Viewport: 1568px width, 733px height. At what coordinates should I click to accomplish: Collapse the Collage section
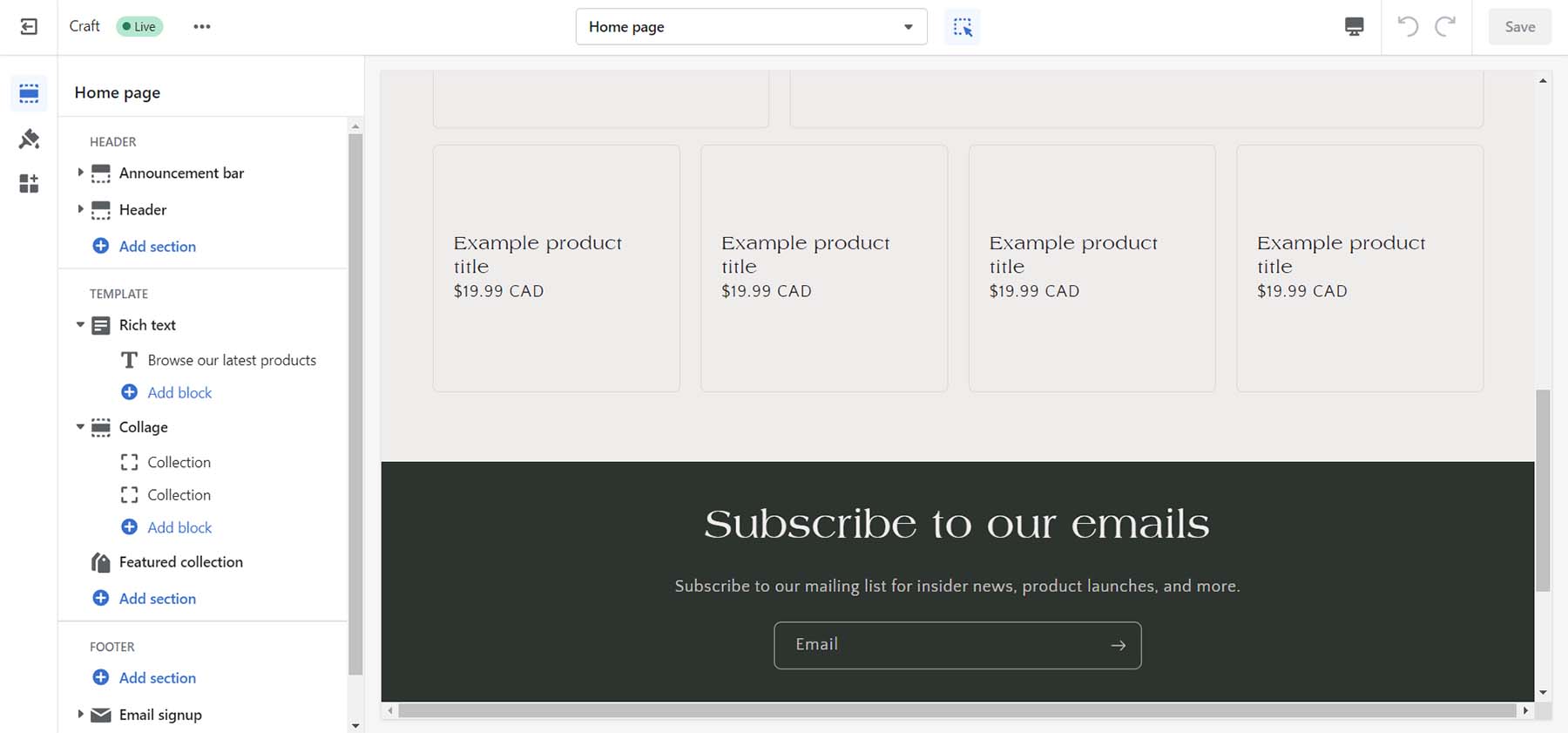[x=80, y=426]
